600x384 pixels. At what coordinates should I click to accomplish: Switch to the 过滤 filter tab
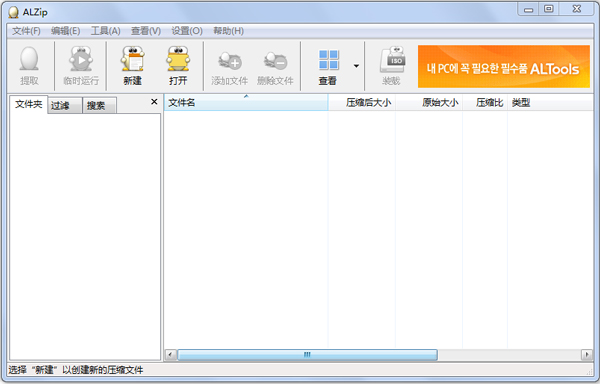pyautogui.click(x=65, y=106)
